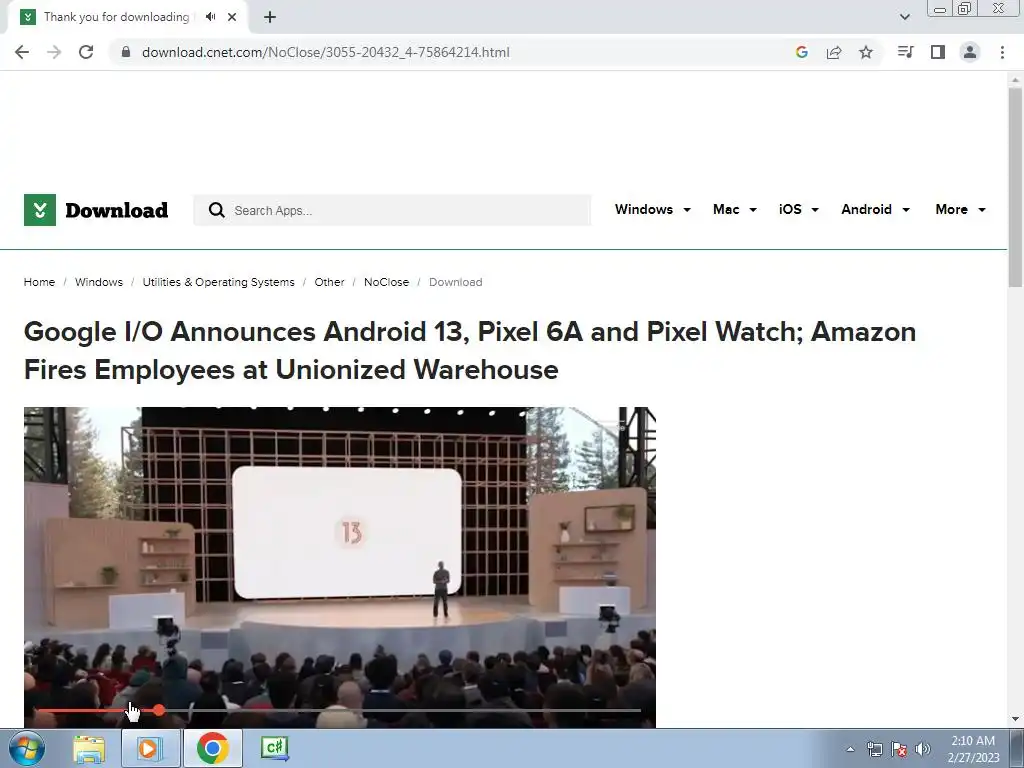This screenshot has height=768, width=1024.
Task: Open Google search icon in address bar
Action: pyautogui.click(x=802, y=52)
